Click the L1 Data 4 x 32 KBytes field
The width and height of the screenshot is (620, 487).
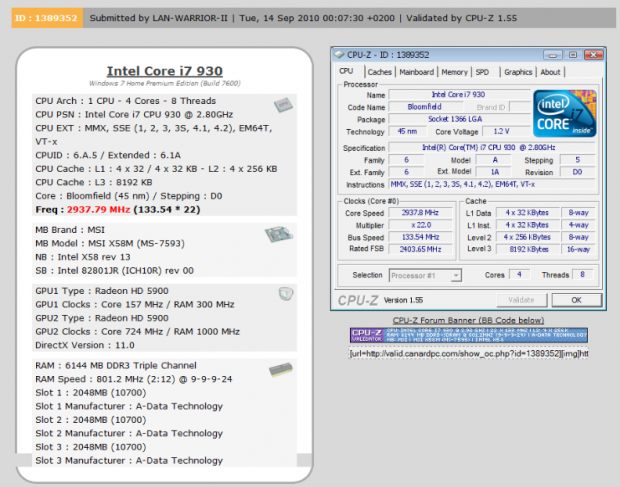point(527,213)
